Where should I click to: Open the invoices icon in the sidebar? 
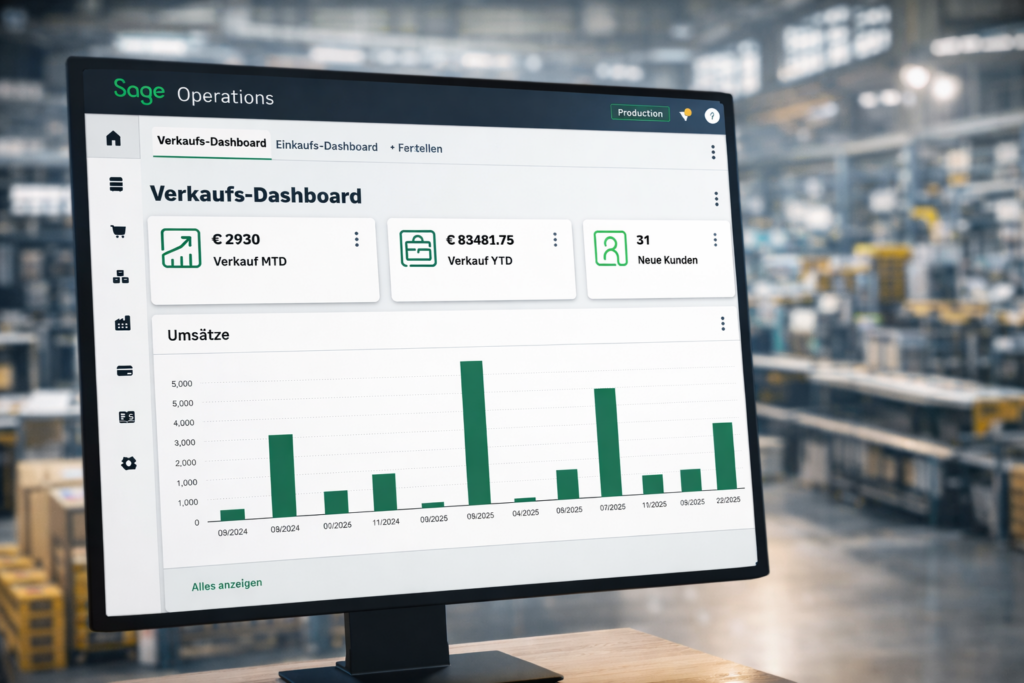tap(127, 416)
